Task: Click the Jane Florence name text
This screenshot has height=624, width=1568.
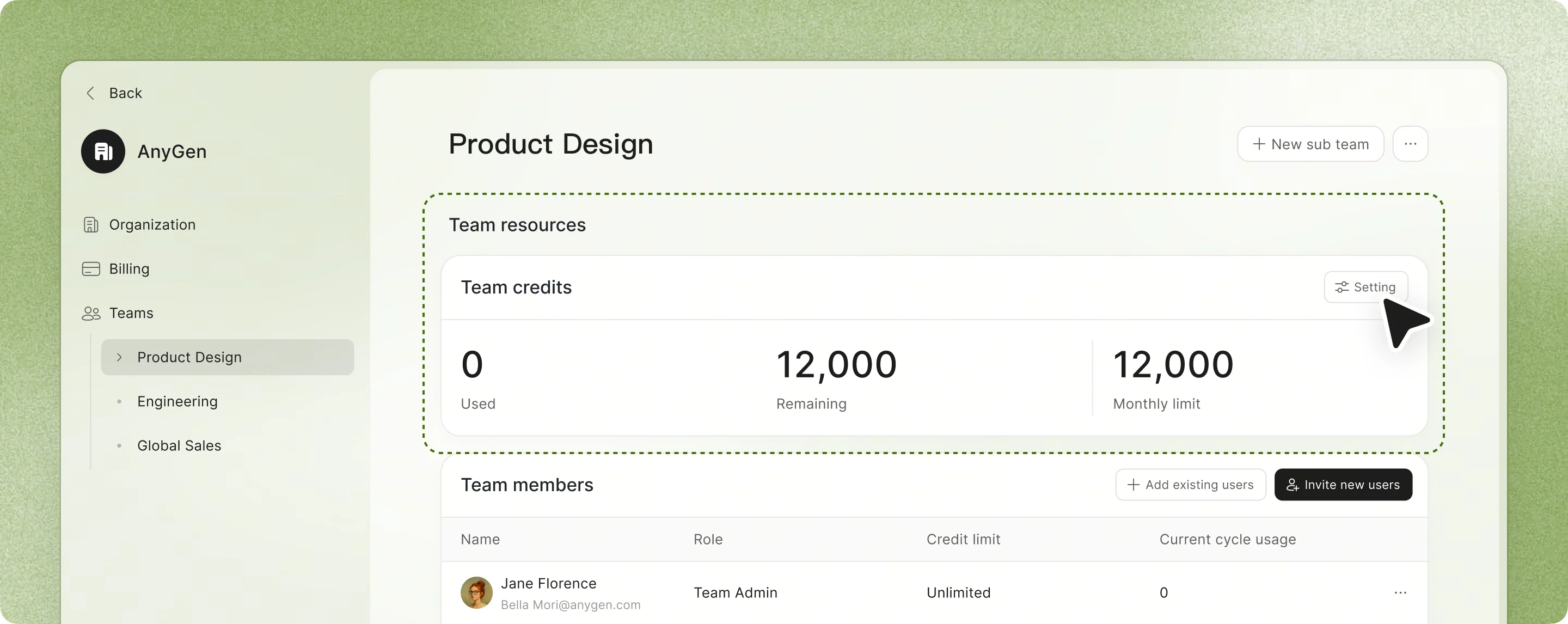Action: (548, 583)
